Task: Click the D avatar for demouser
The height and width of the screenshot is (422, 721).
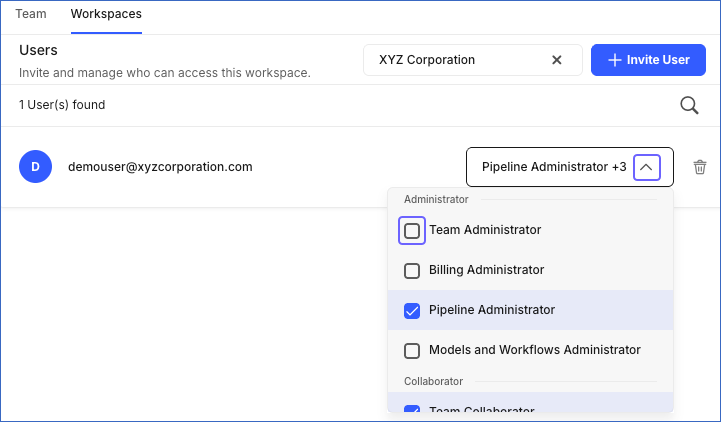Action: pos(35,166)
